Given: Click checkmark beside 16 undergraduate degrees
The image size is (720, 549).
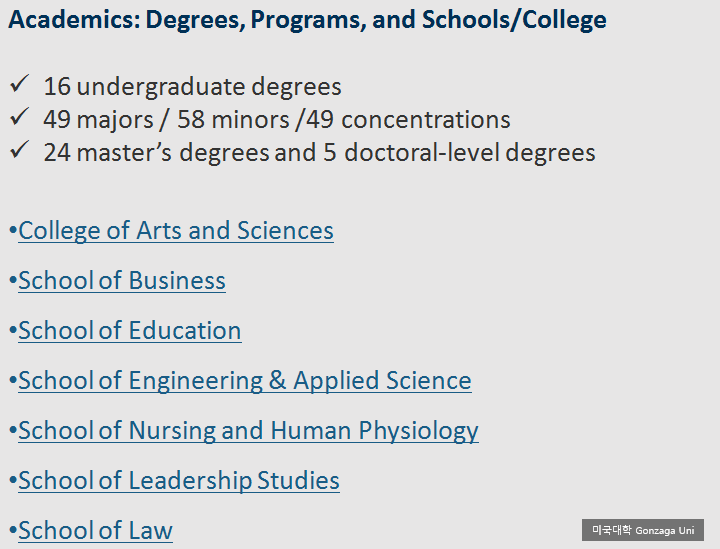Looking at the screenshot, I should tap(20, 86).
